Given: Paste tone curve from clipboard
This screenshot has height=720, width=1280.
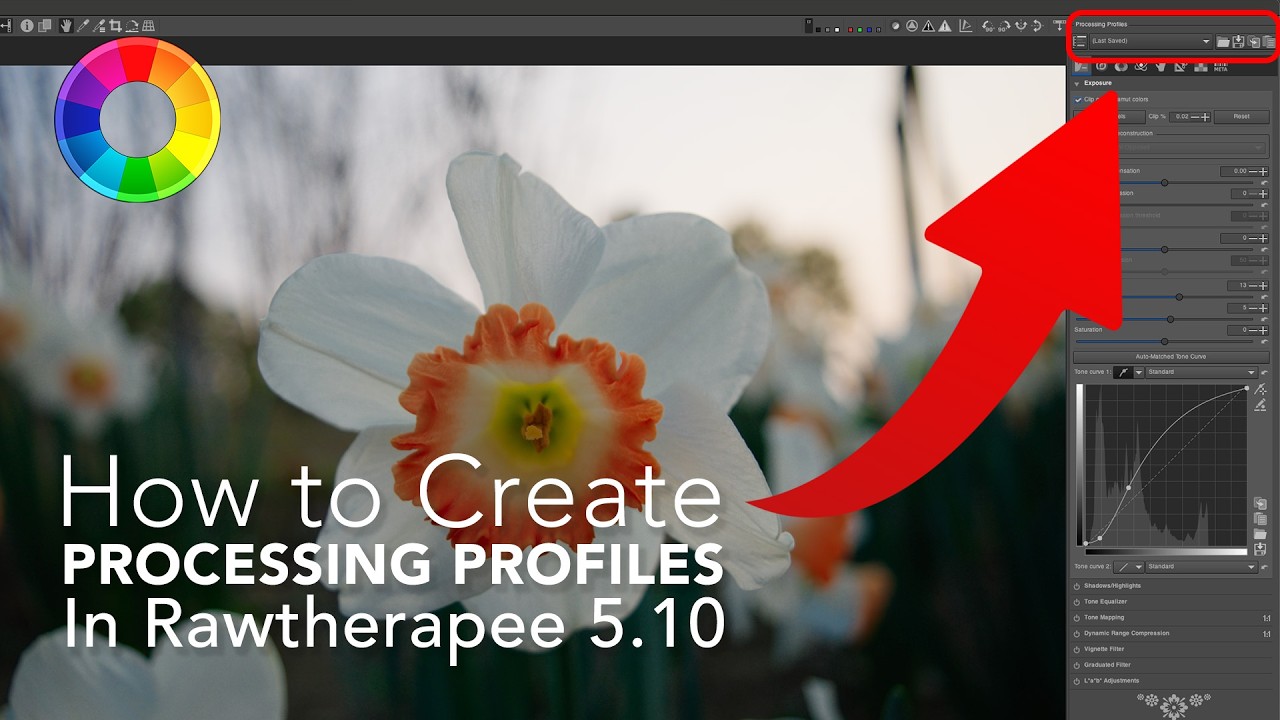Looking at the screenshot, I should coord(1260,519).
